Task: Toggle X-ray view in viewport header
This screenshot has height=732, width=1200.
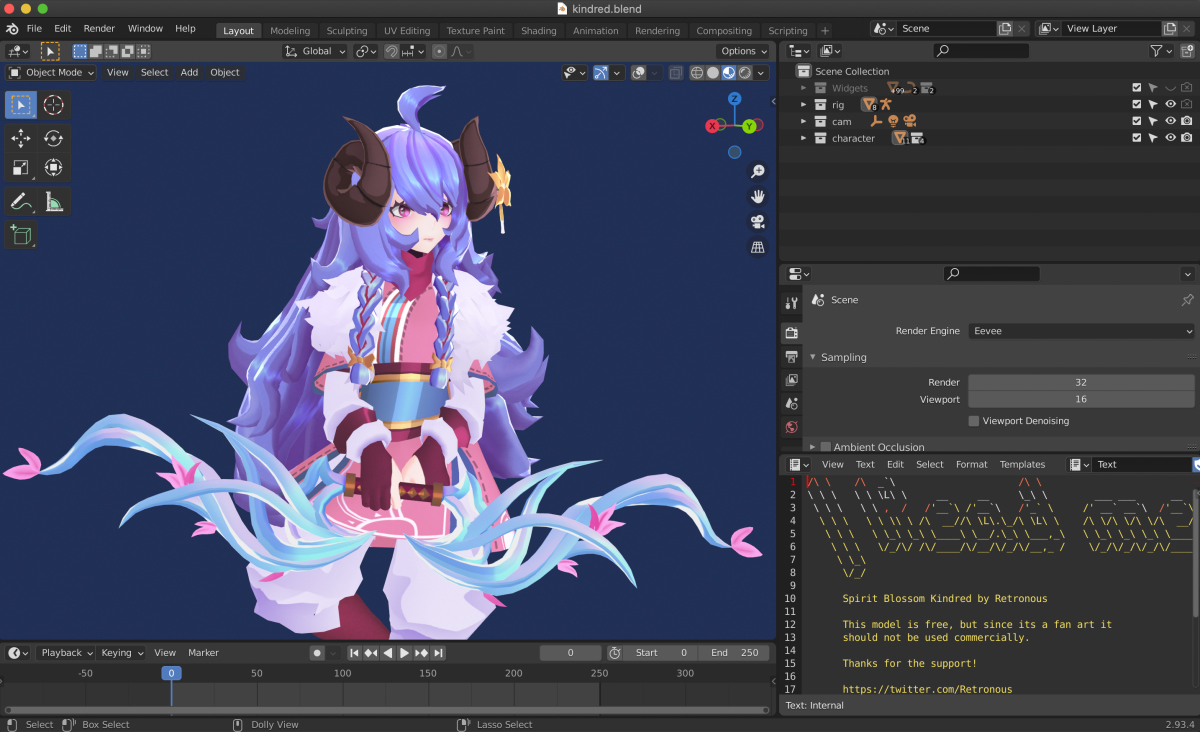Action: click(x=677, y=73)
